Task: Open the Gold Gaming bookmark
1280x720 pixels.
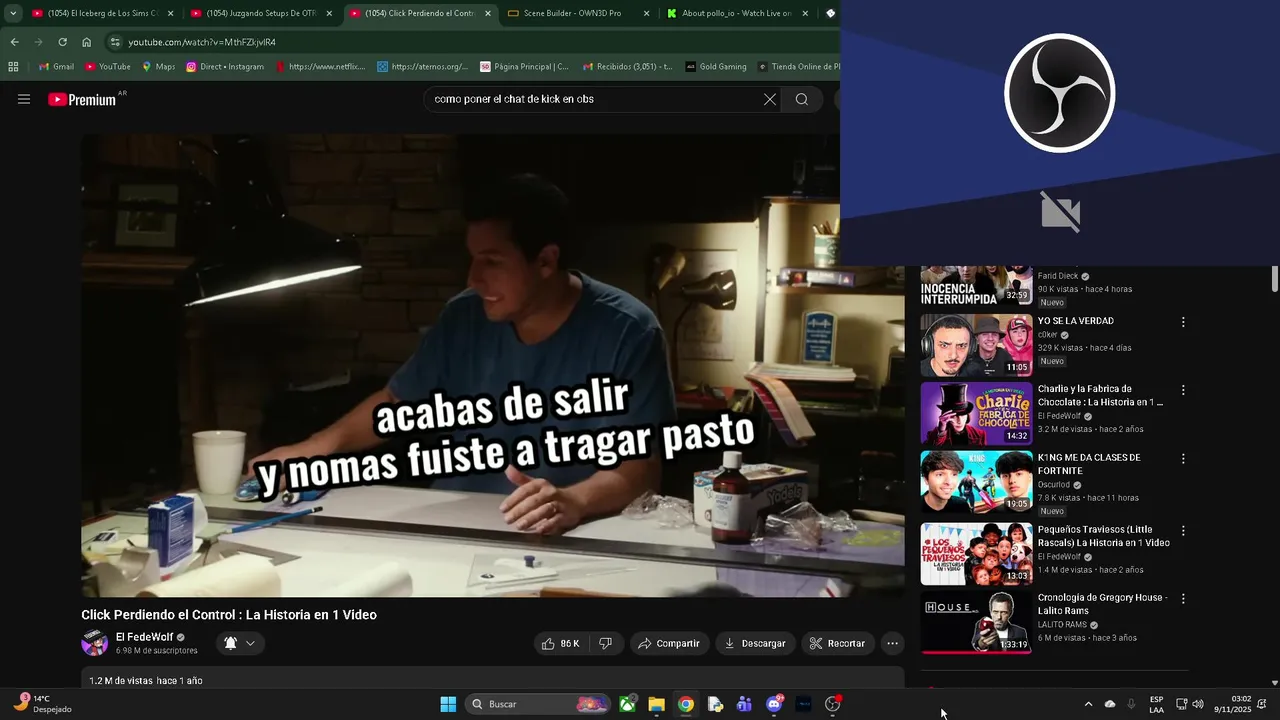Action: (x=716, y=67)
